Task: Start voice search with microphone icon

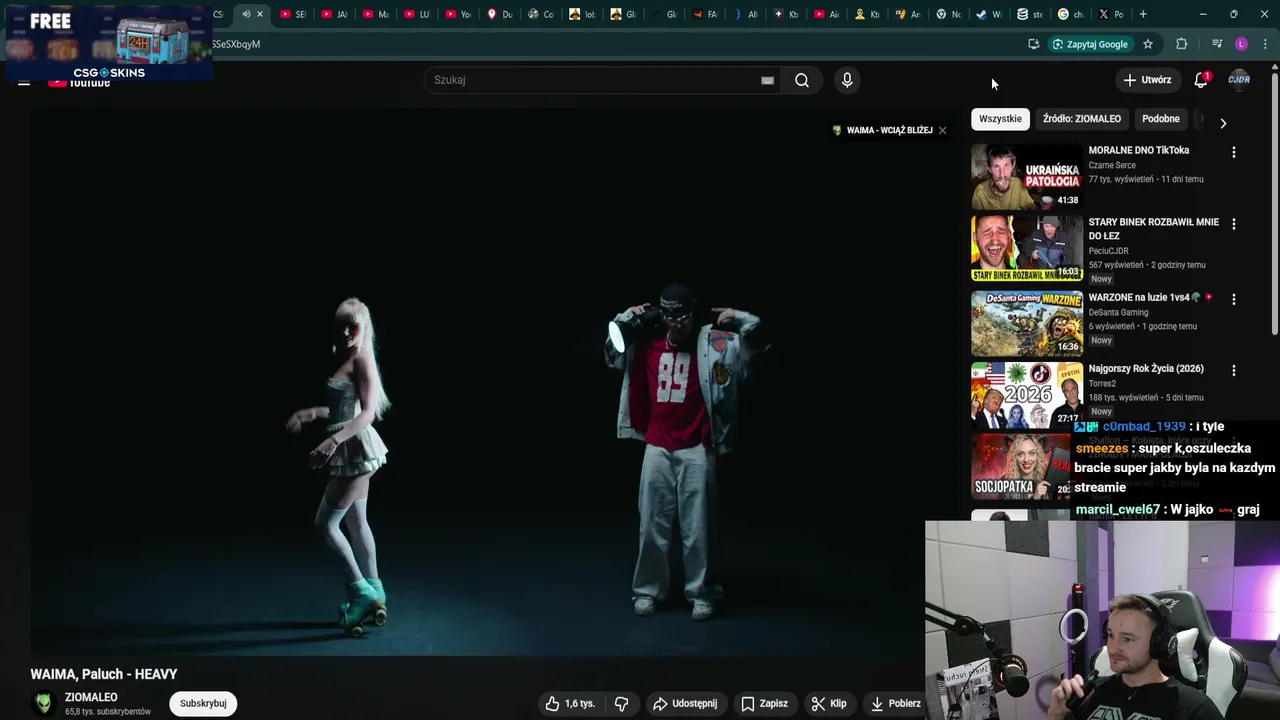Action: (x=847, y=80)
